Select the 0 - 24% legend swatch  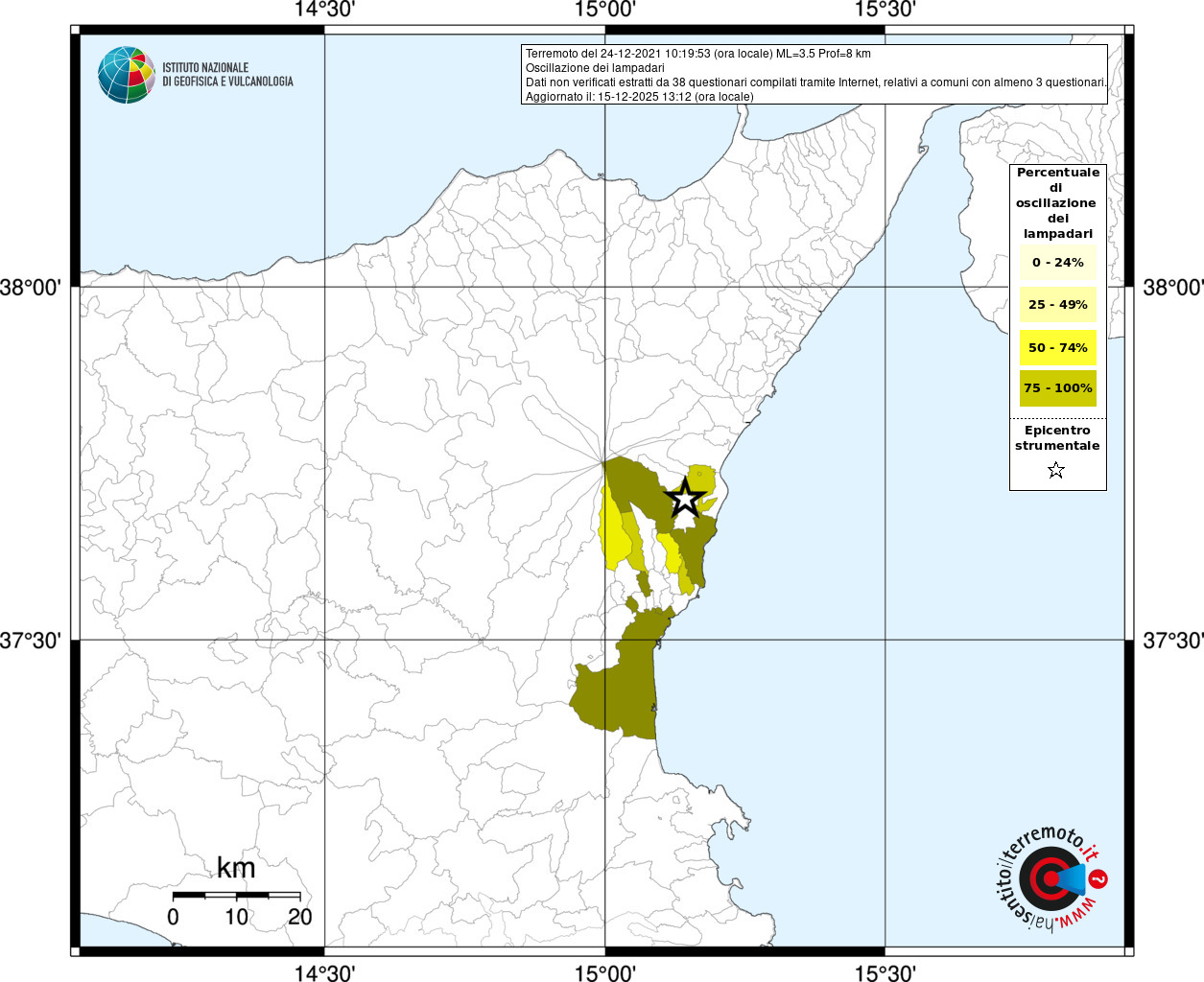[1057, 262]
